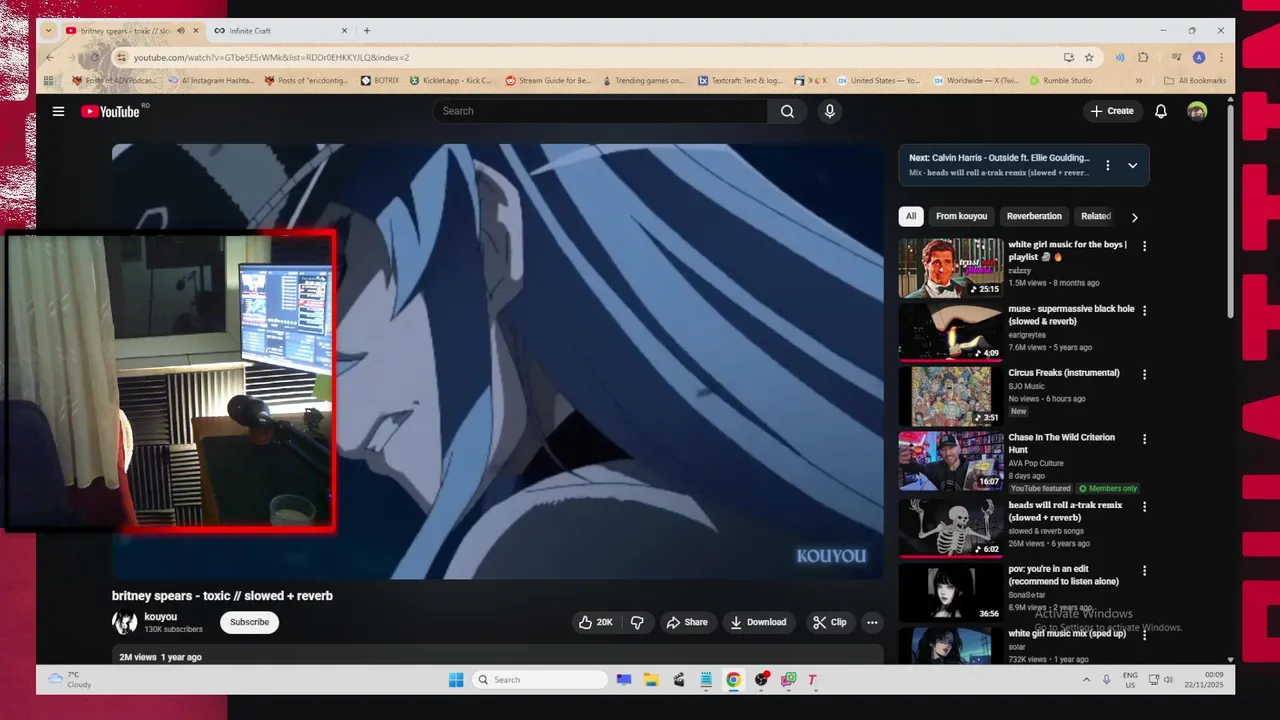The image size is (1280, 720).
Task: Open 'Stream Guide for Be...' bookmark
Action: coord(548,80)
